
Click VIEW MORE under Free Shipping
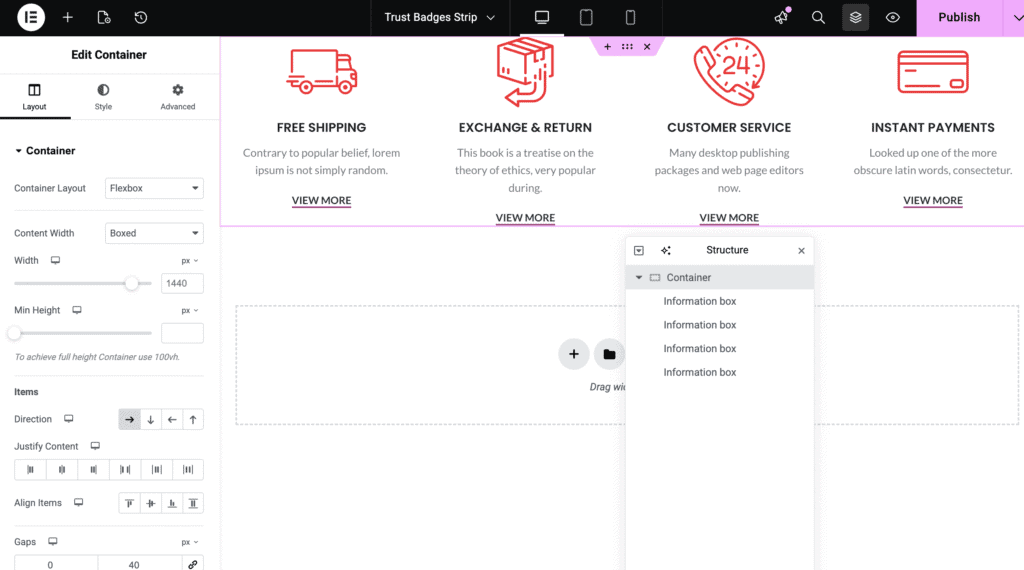(321, 200)
